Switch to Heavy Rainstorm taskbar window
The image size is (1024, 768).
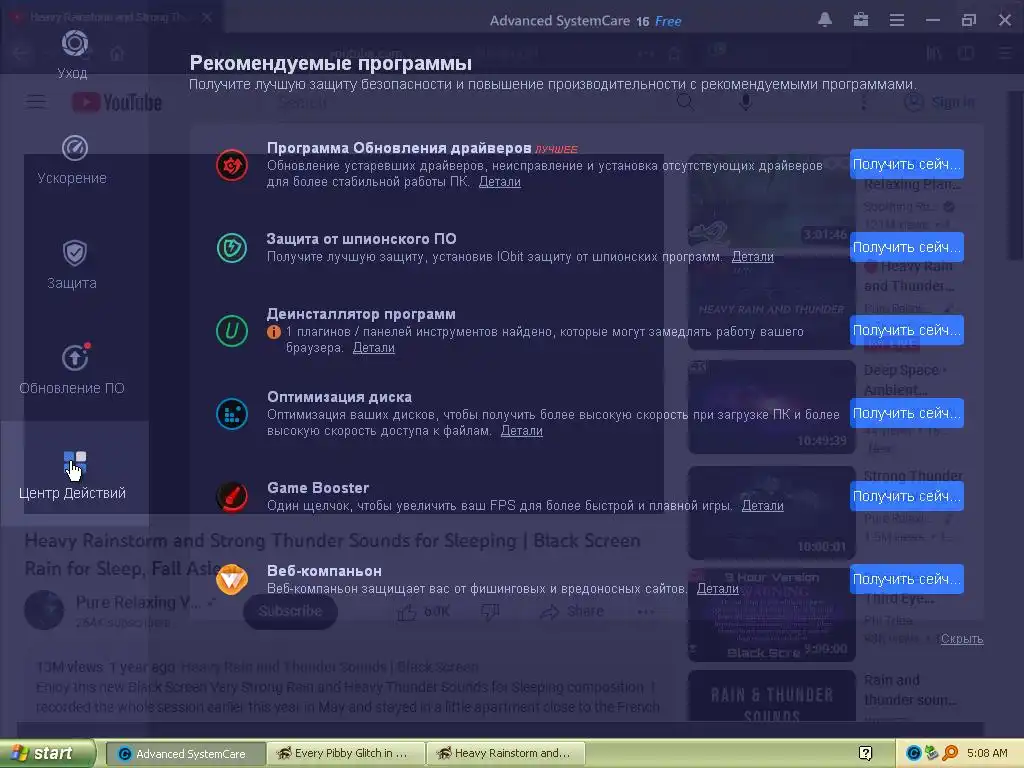[x=505, y=754]
